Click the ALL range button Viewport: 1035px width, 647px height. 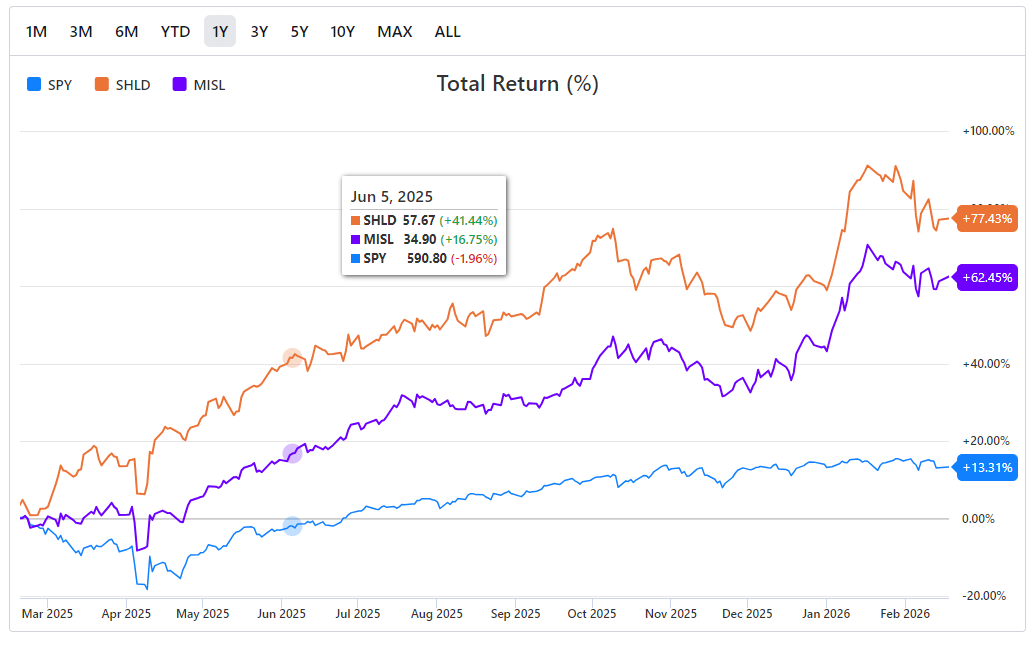(x=448, y=31)
